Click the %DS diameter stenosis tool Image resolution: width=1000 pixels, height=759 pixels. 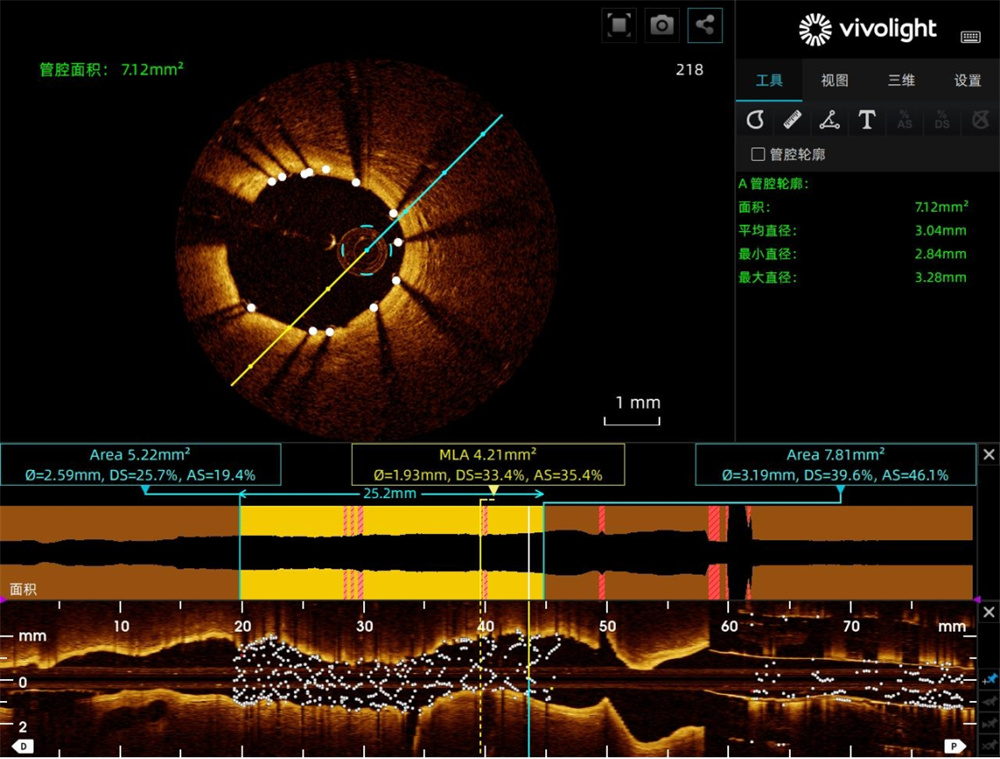pos(942,119)
